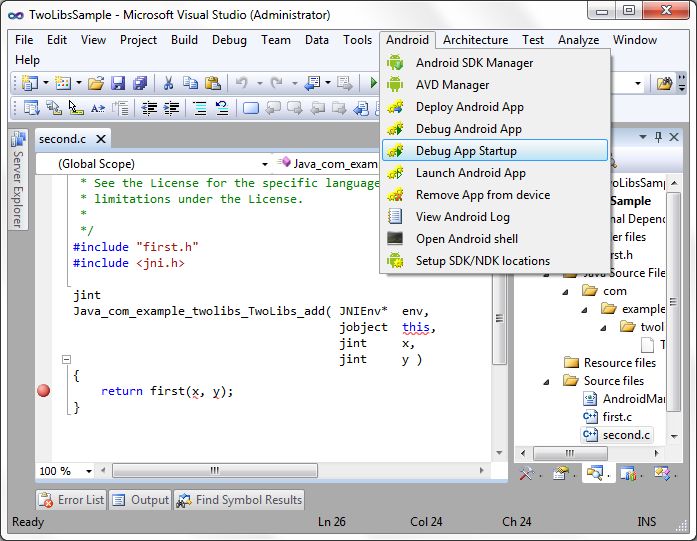Screen dimensions: 697x541
Task: Click the Display Object Member List icon
Action: (32, 108)
